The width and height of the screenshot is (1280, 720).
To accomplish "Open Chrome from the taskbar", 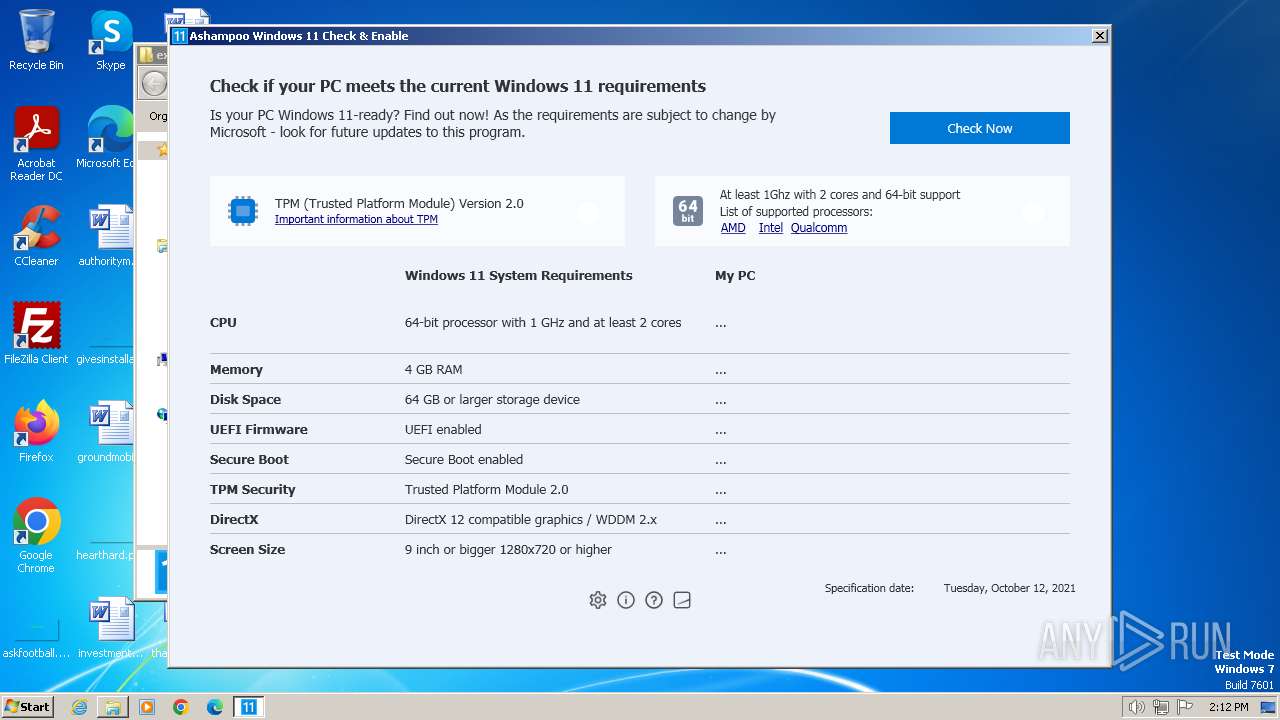I will [181, 707].
